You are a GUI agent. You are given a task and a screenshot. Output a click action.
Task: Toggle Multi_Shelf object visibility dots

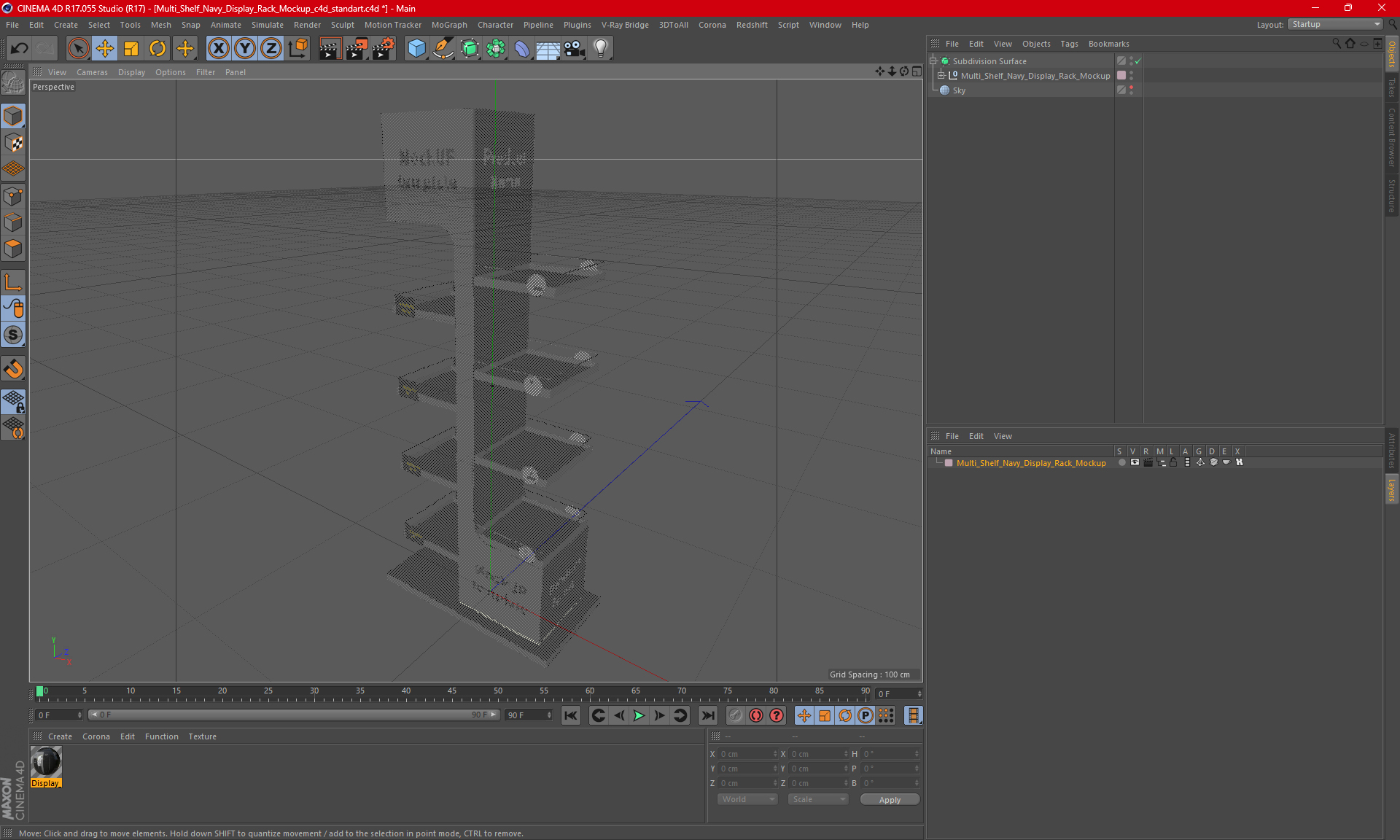pyautogui.click(x=1131, y=75)
